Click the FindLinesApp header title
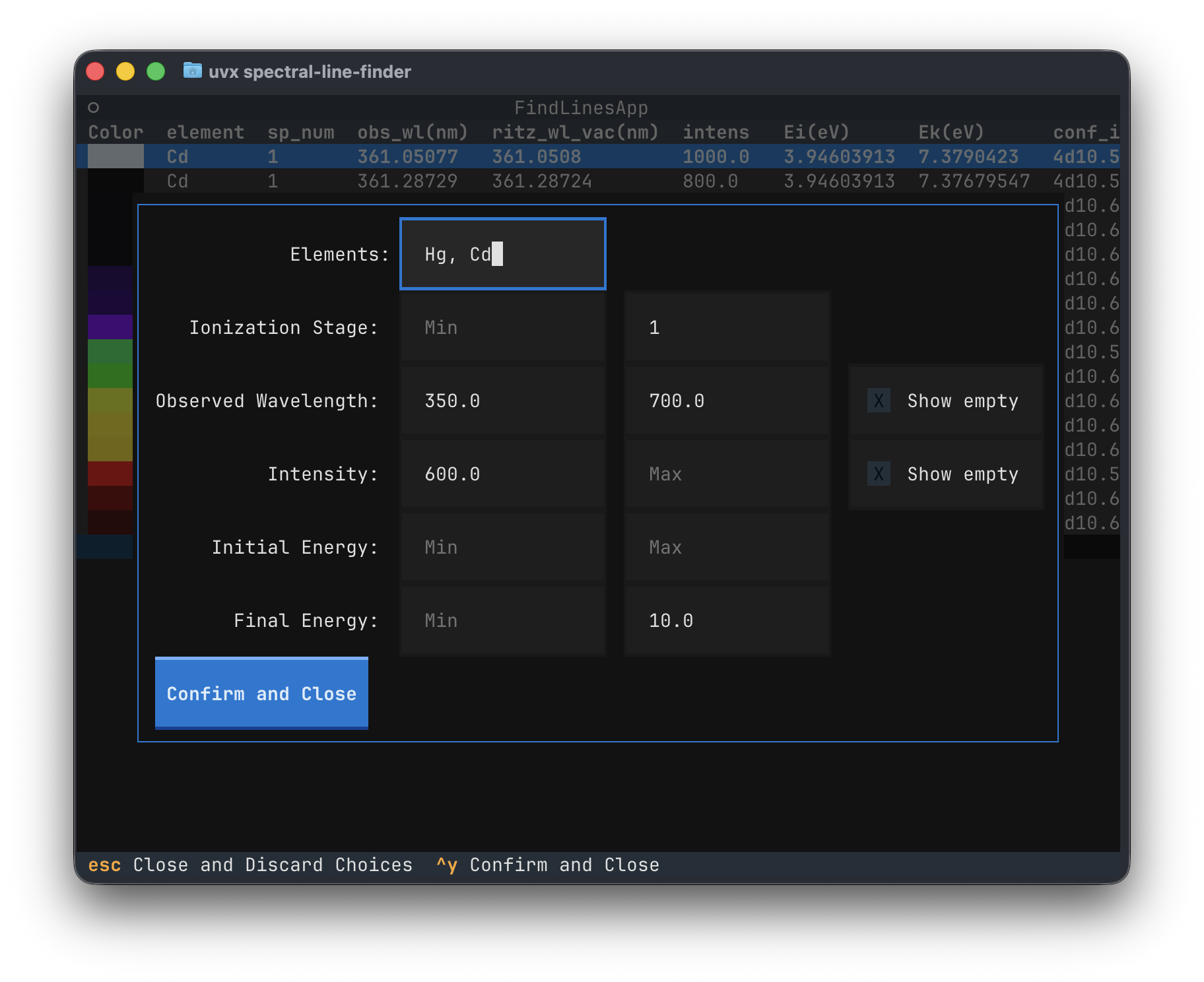This screenshot has height=982, width=1204. pos(581,108)
